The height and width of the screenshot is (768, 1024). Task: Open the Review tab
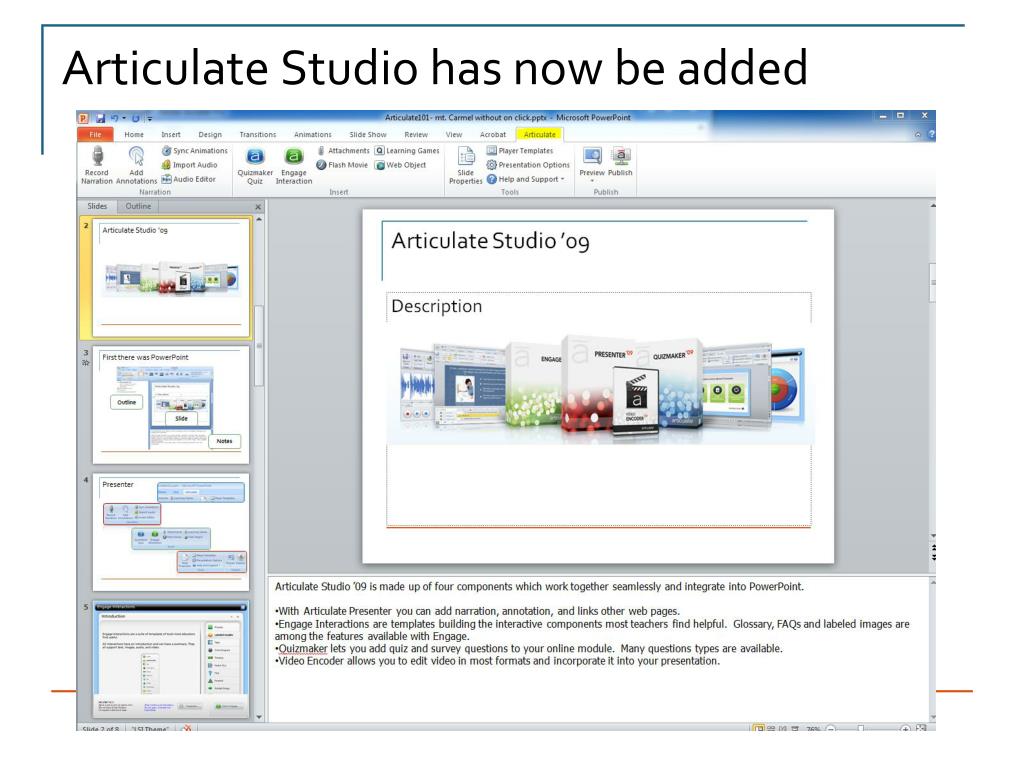click(416, 135)
